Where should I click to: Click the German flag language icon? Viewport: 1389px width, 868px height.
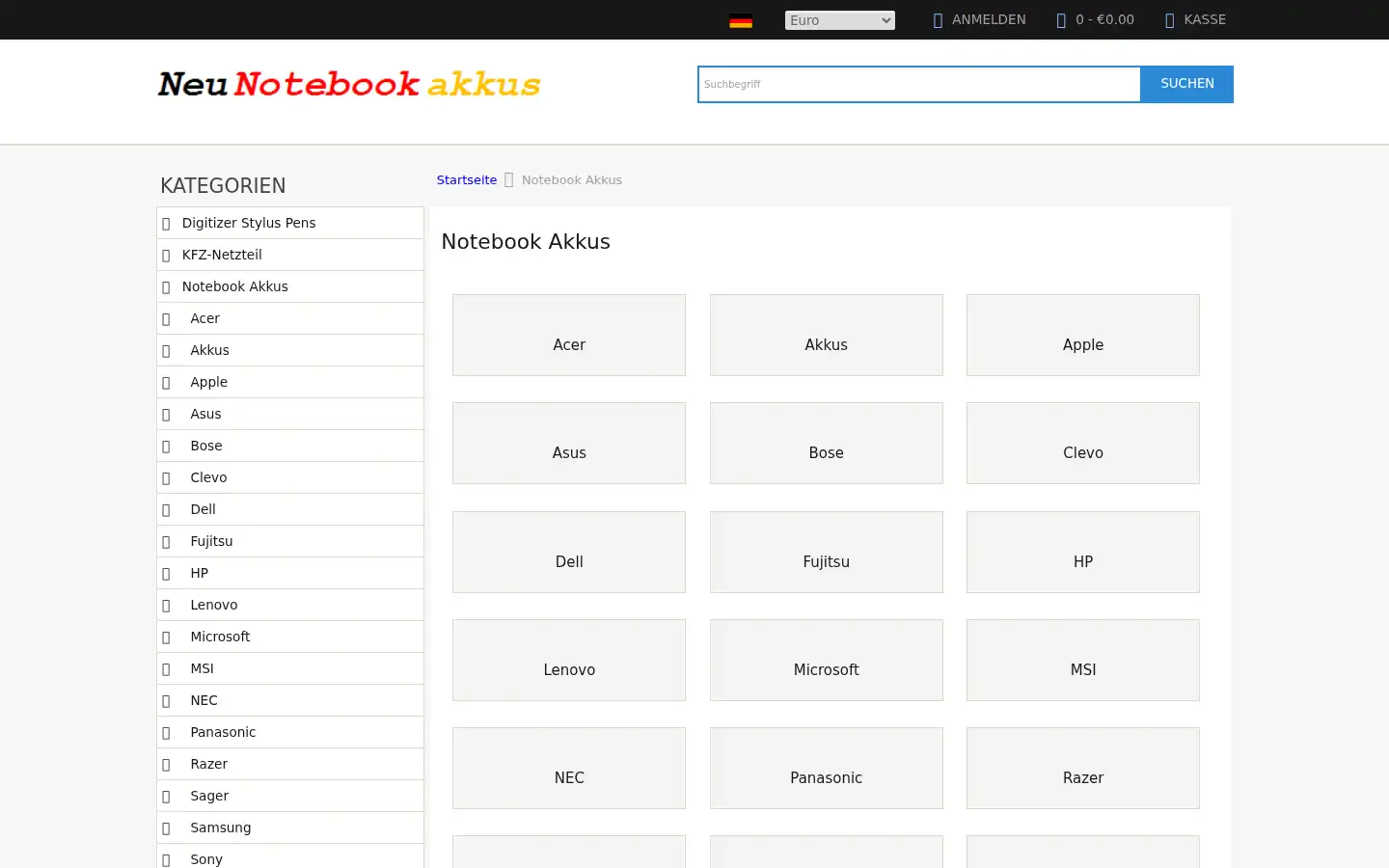pyautogui.click(x=741, y=20)
